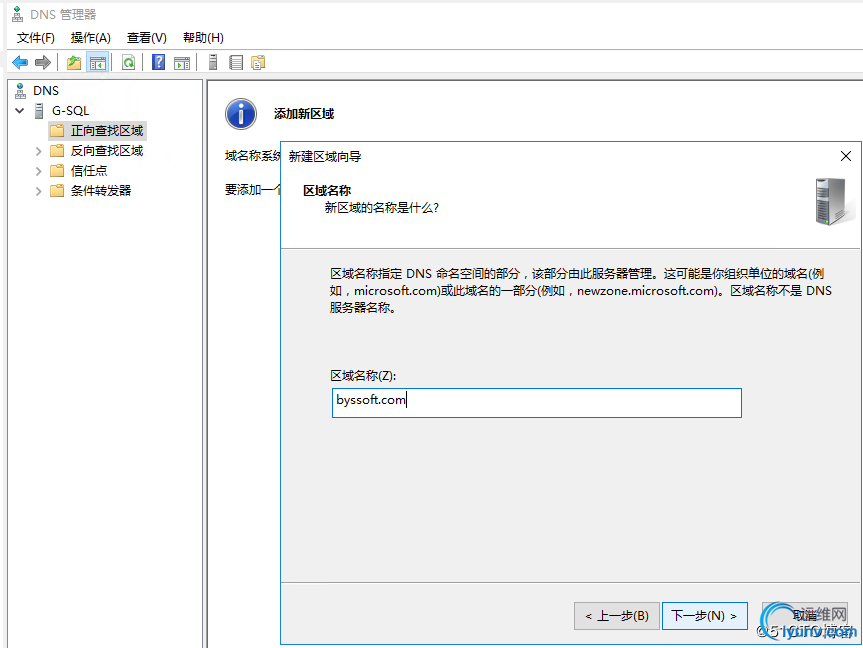Viewport: 863px width, 648px height.
Task: Go back with the blue Back arrow
Action: 20,62
